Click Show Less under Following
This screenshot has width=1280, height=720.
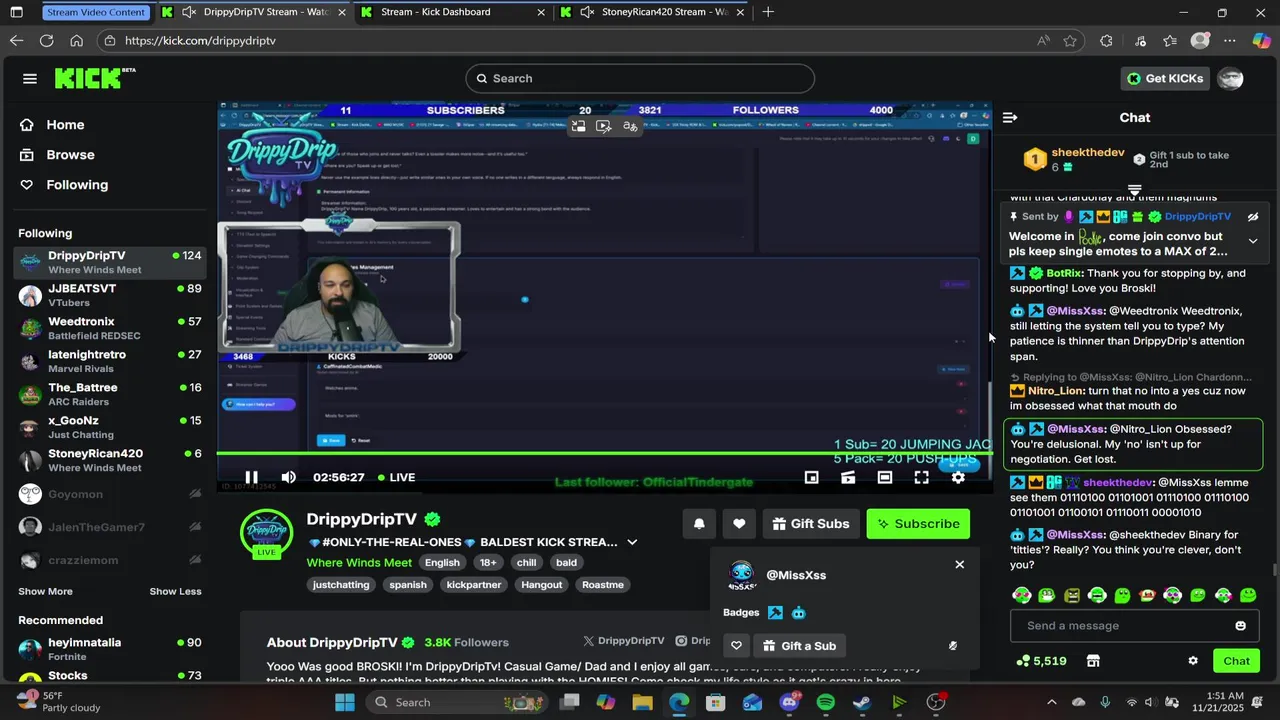click(175, 591)
